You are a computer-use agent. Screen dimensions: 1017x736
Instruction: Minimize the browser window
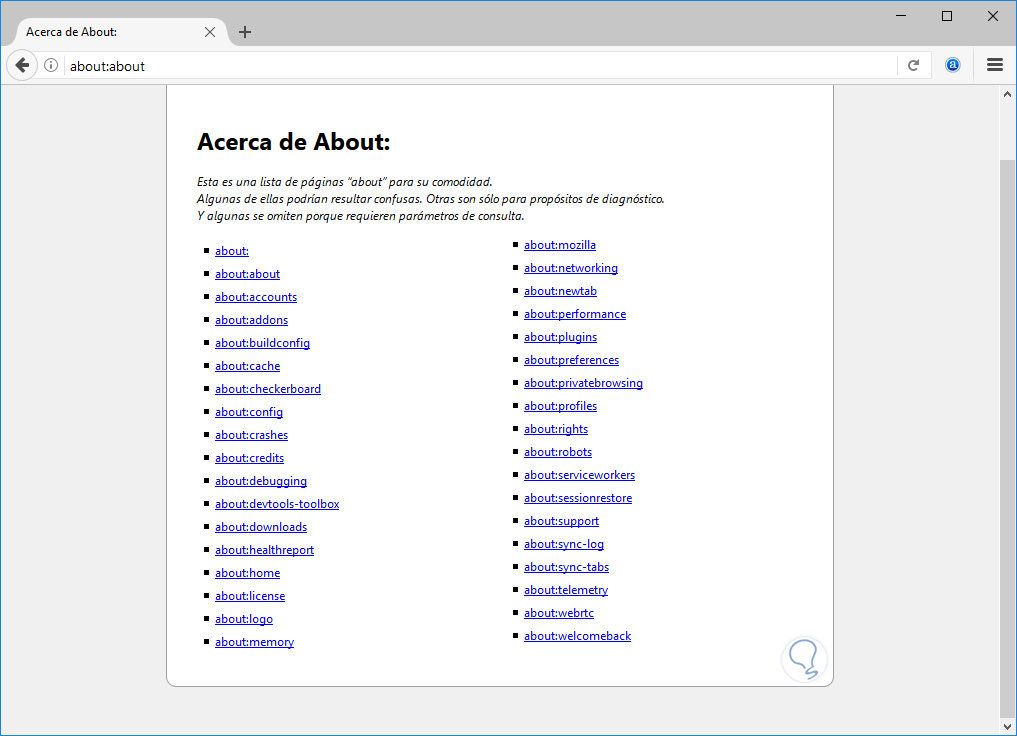(901, 16)
